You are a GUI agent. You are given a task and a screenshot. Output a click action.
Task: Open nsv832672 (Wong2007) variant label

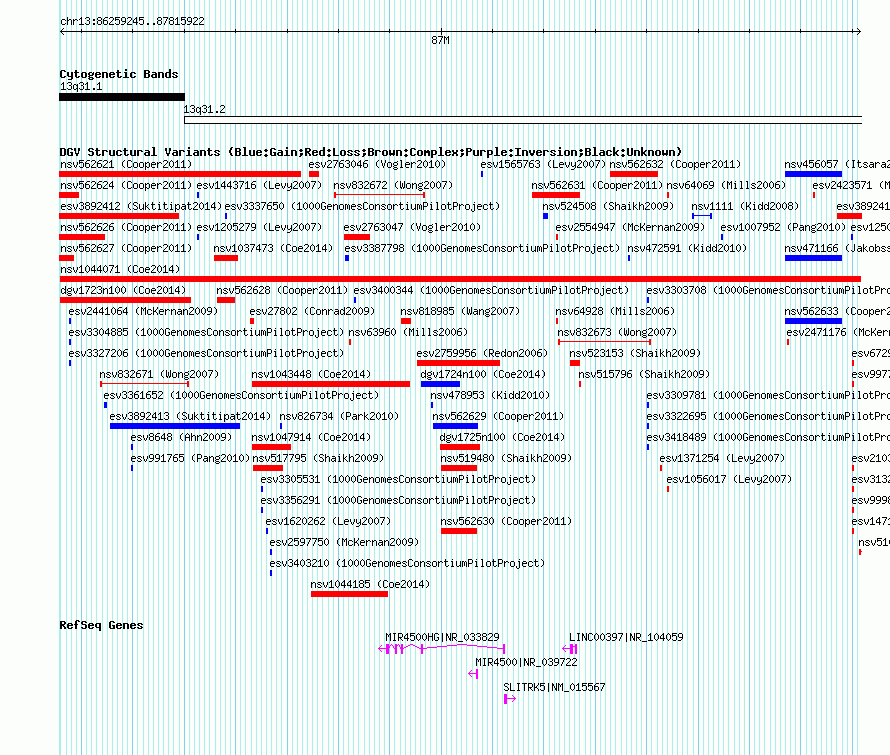(393, 186)
